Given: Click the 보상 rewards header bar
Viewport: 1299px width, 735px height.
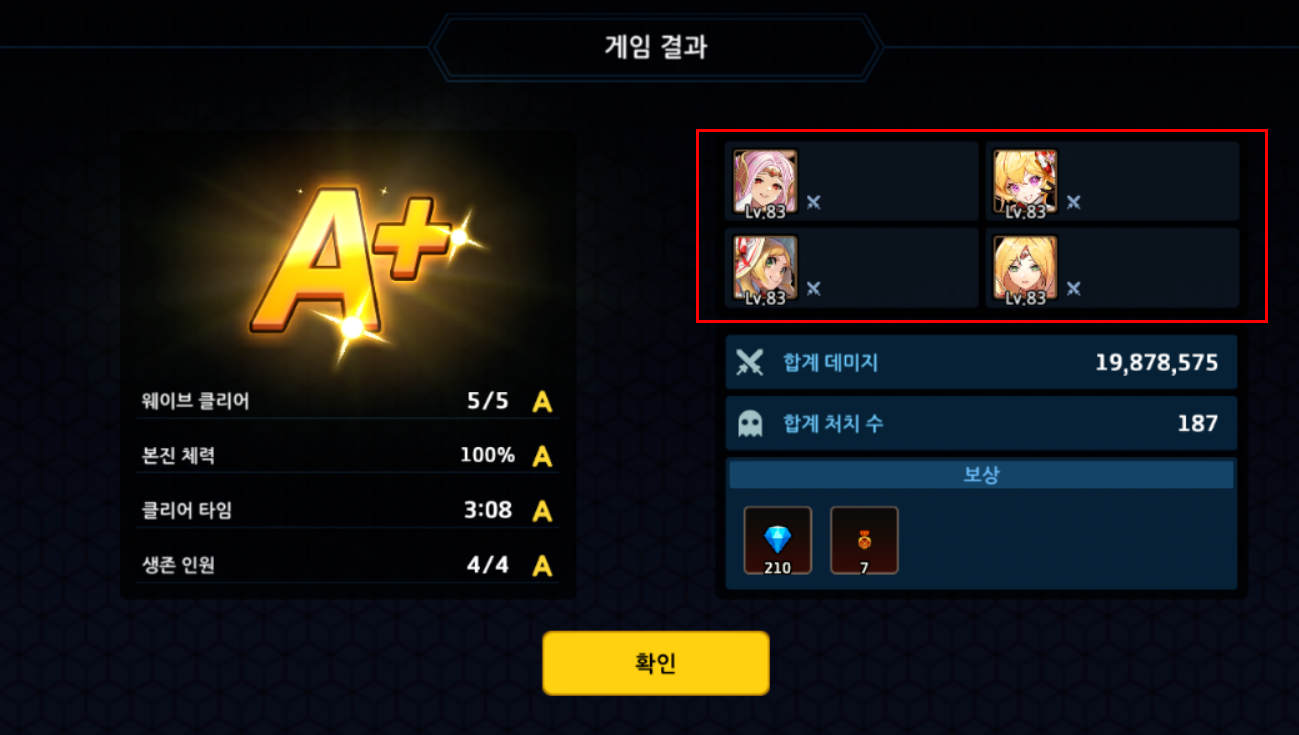Looking at the screenshot, I should (x=981, y=475).
